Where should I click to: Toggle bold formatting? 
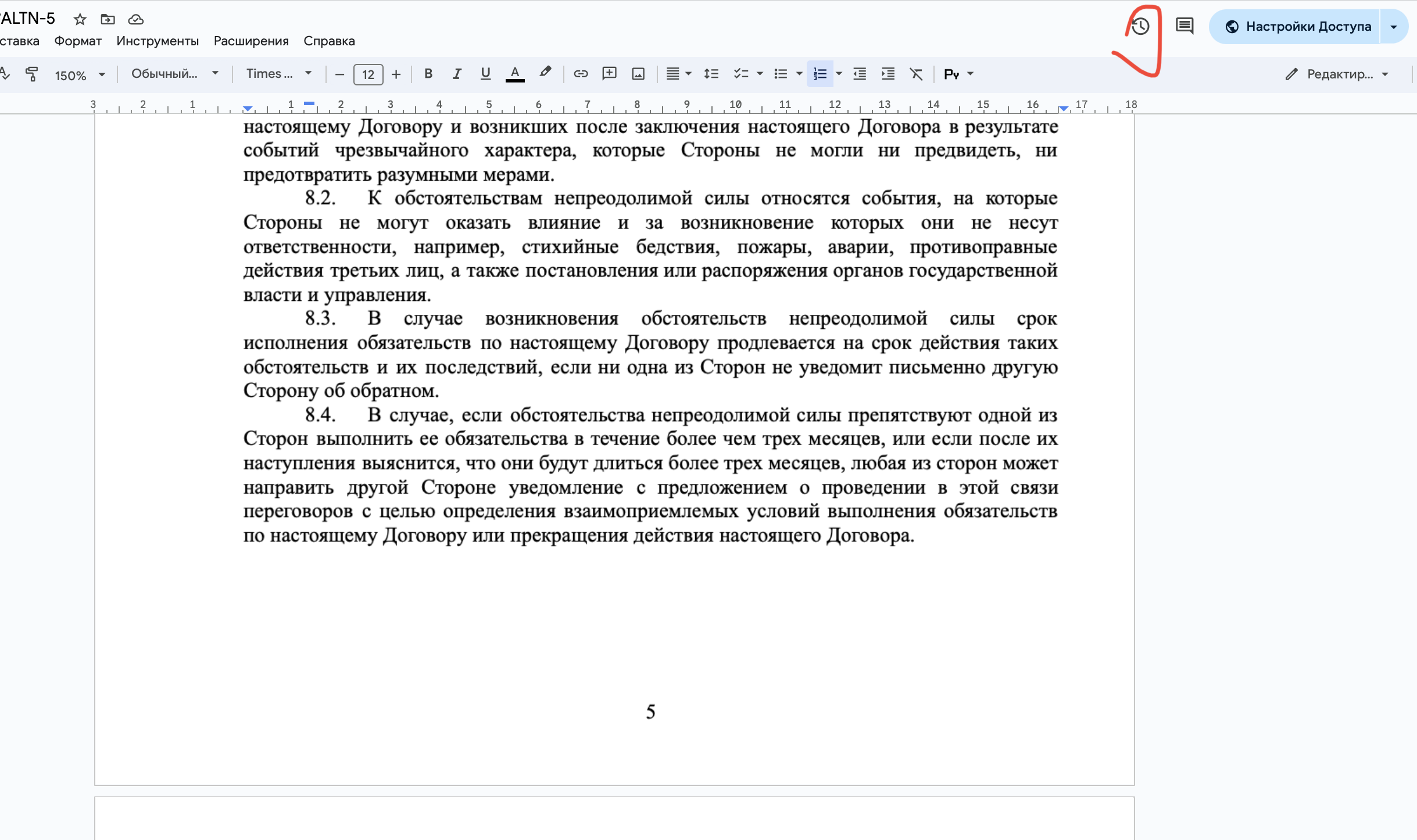click(x=428, y=74)
